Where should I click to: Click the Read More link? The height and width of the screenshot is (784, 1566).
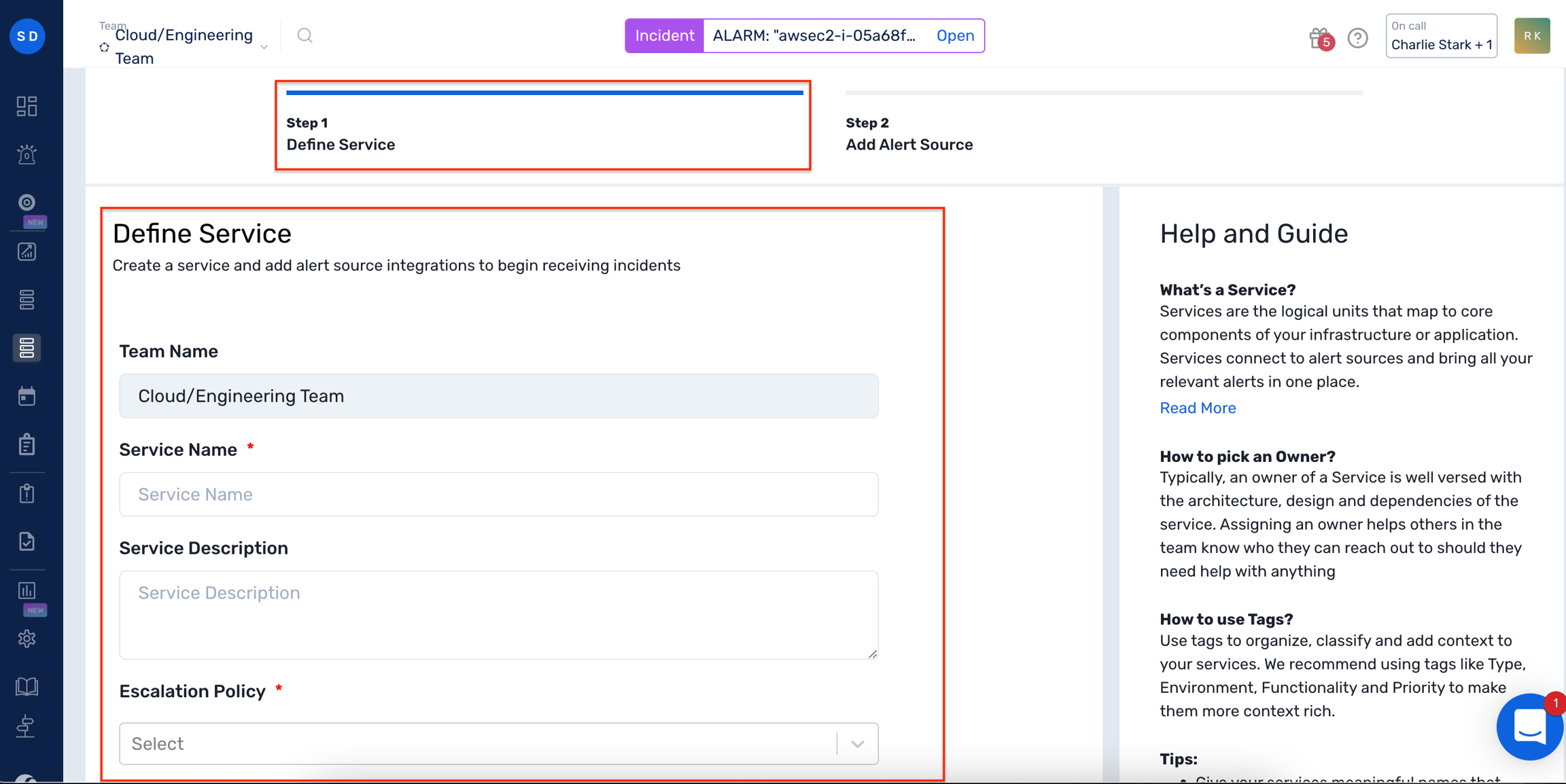pyautogui.click(x=1198, y=408)
